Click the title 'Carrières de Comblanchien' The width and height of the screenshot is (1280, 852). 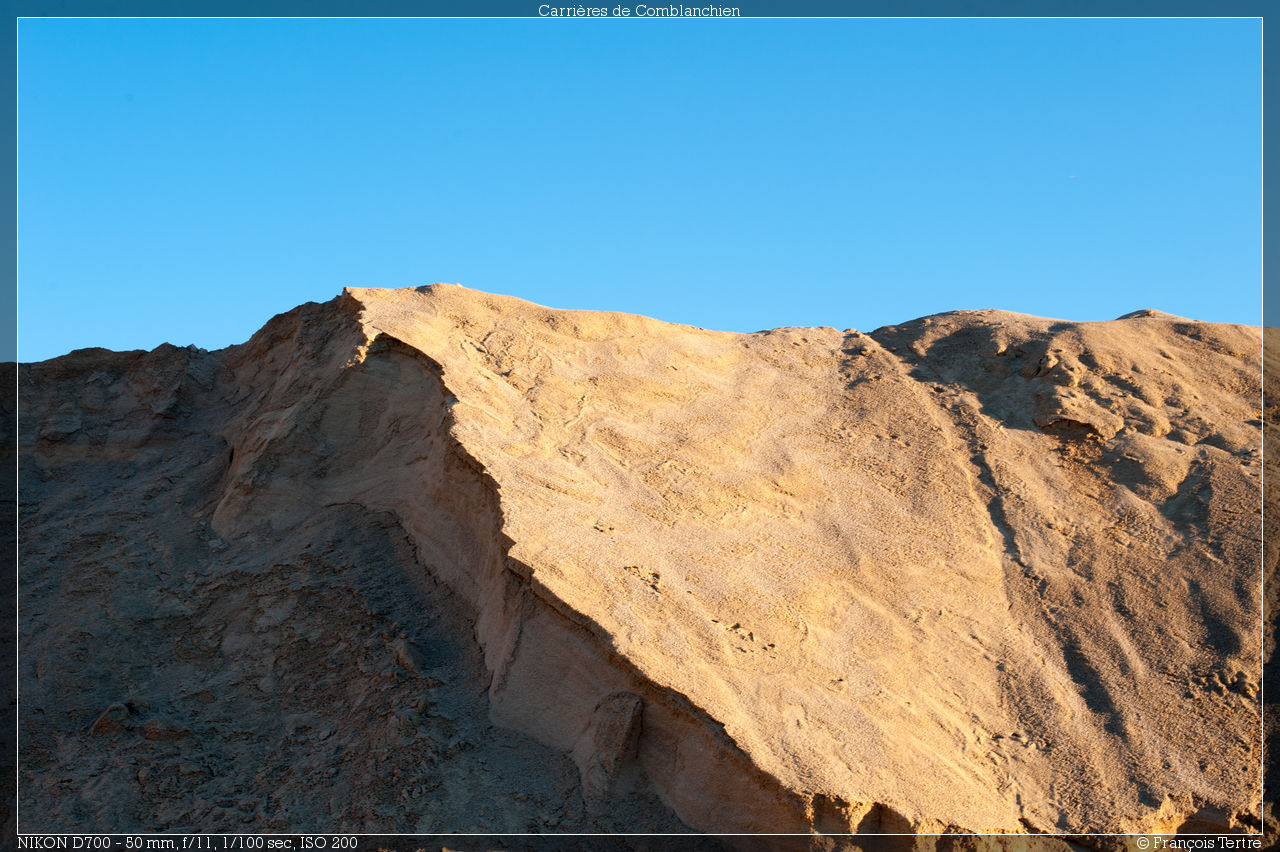coord(639,10)
